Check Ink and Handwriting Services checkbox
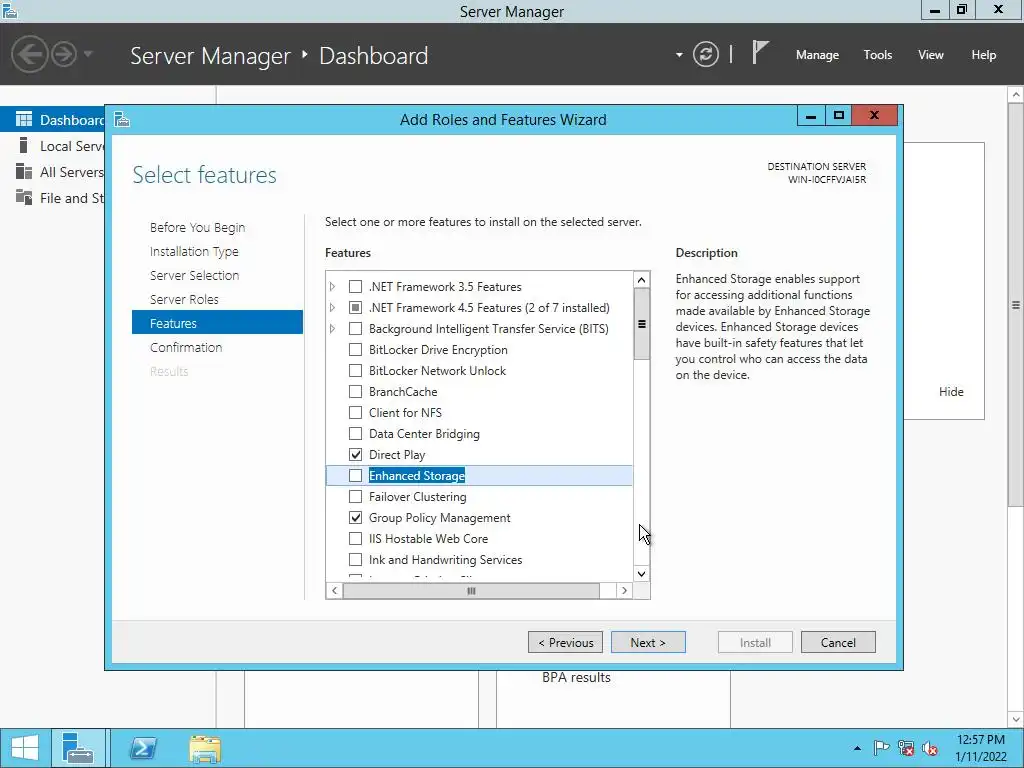This screenshot has width=1024, height=768. point(355,560)
